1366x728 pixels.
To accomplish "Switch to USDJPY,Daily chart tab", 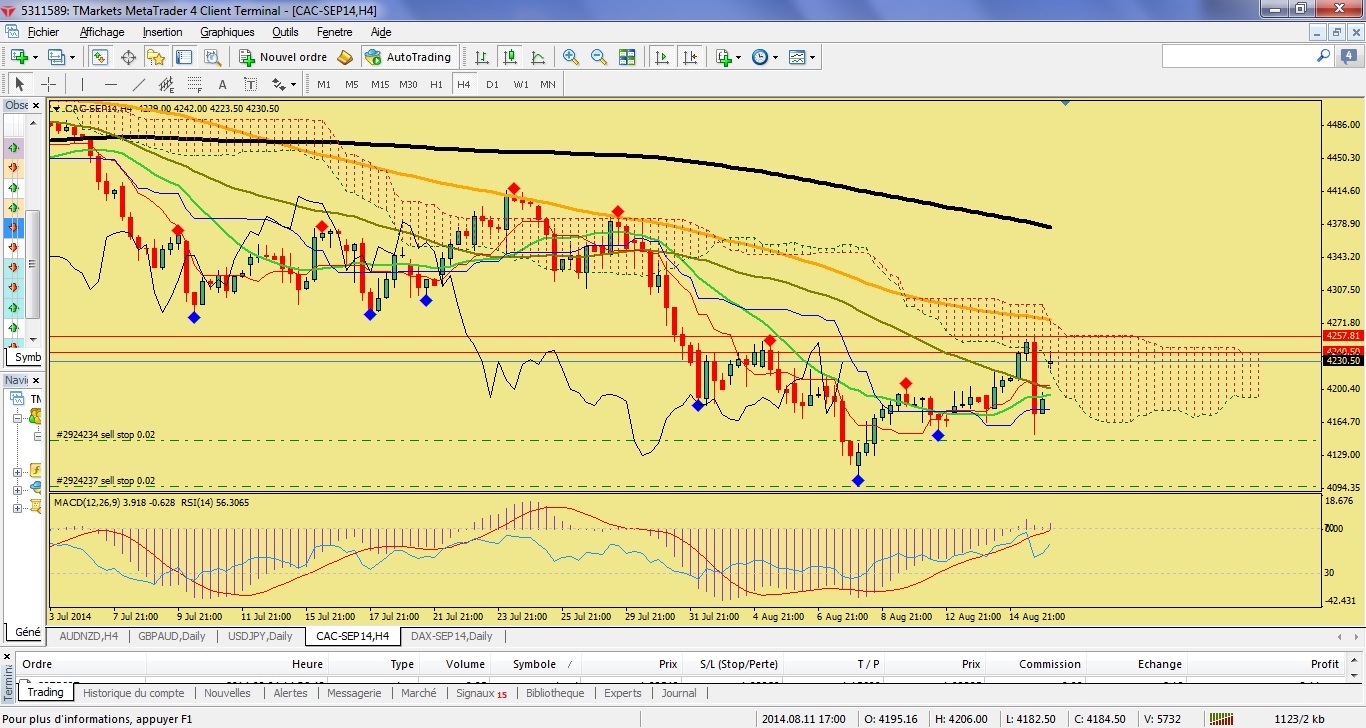I will pyautogui.click(x=259, y=636).
